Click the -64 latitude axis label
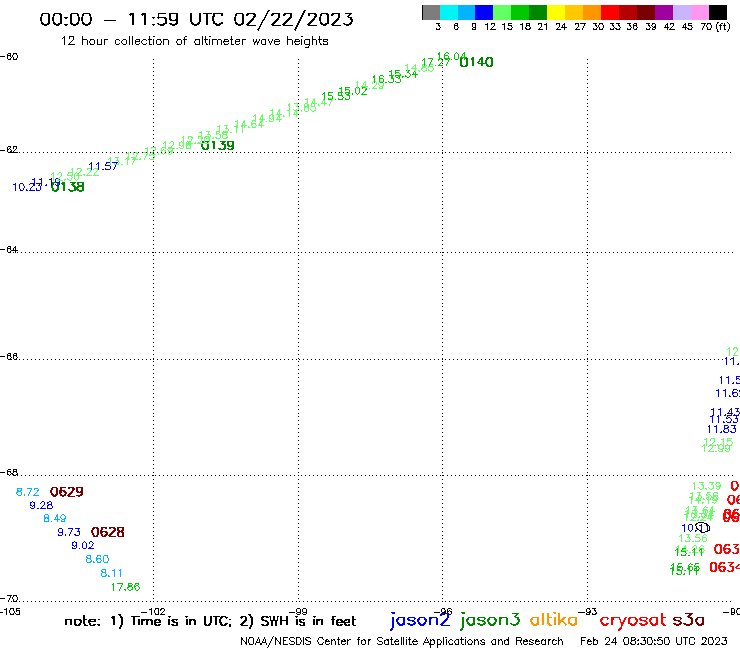Viewport: 740px width, 650px height. pyautogui.click(x=9, y=249)
